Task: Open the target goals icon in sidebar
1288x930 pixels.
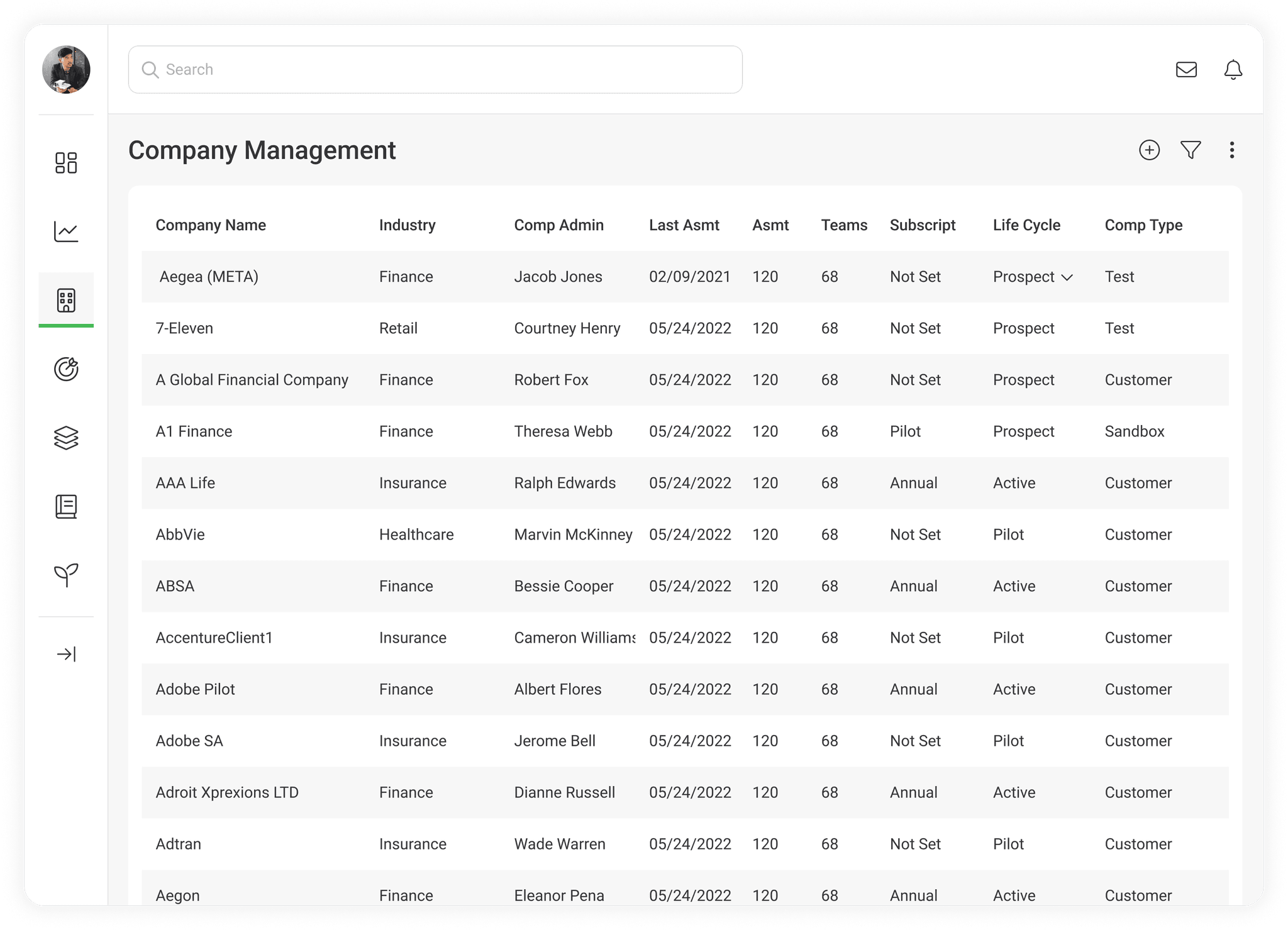Action: coord(66,369)
